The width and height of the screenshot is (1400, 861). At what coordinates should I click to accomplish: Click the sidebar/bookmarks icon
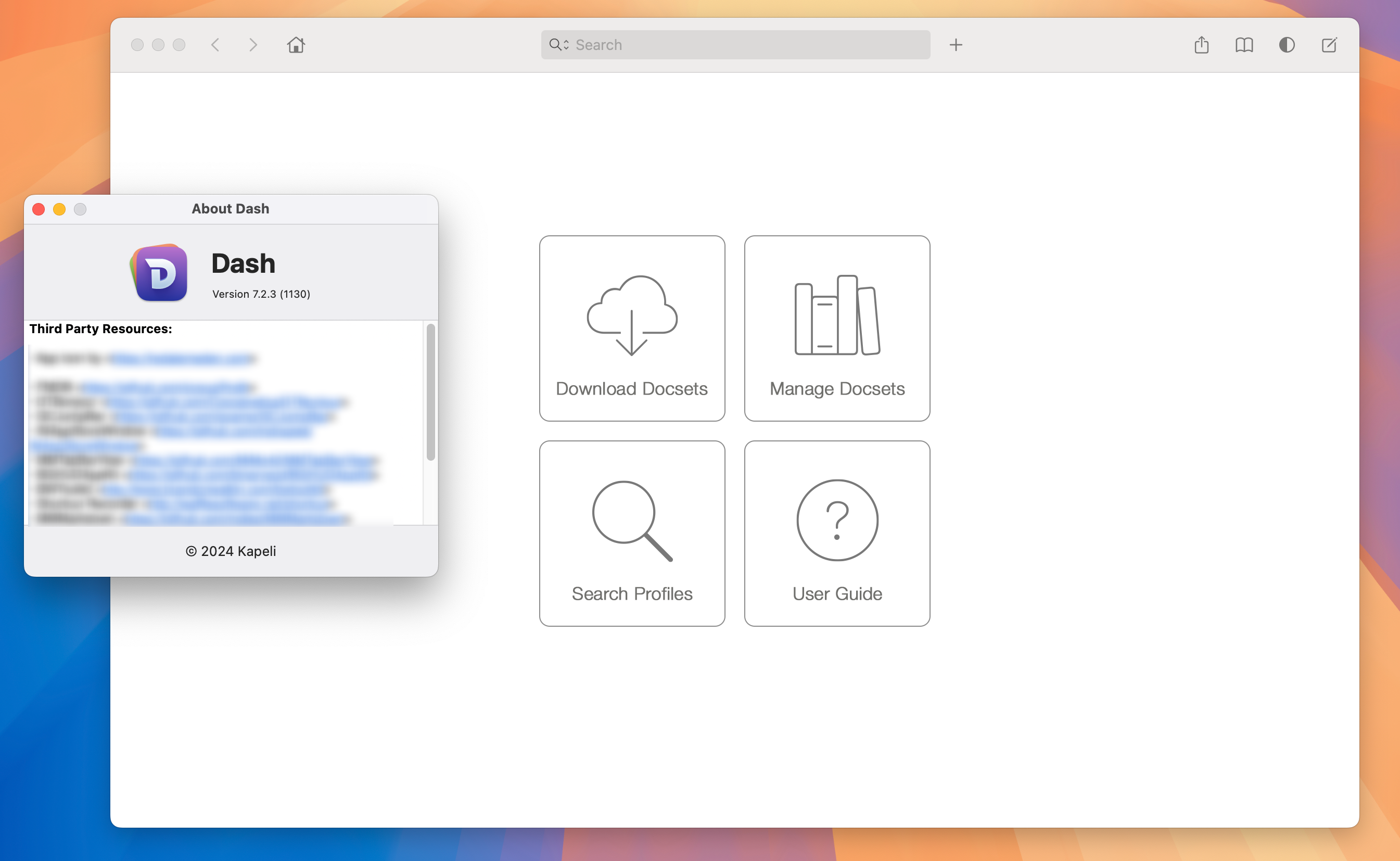pyautogui.click(x=1243, y=44)
